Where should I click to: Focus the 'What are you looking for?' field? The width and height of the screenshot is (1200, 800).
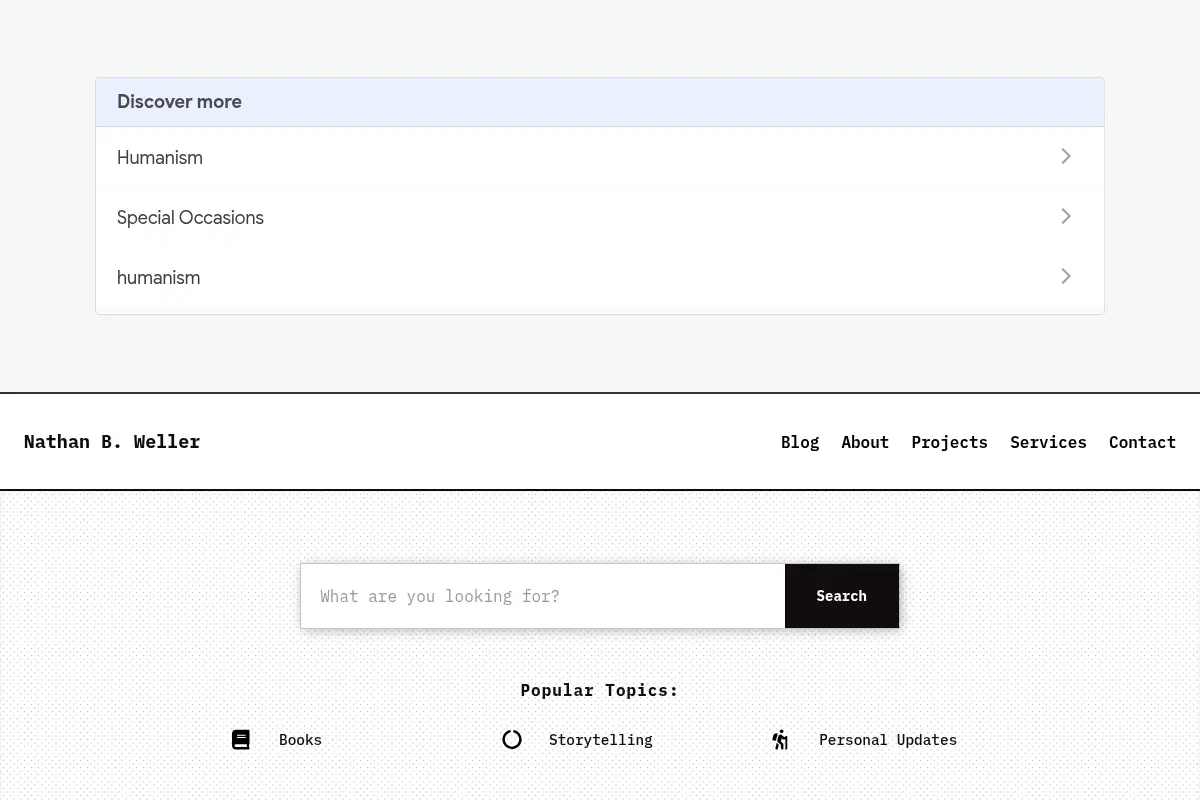(x=543, y=596)
